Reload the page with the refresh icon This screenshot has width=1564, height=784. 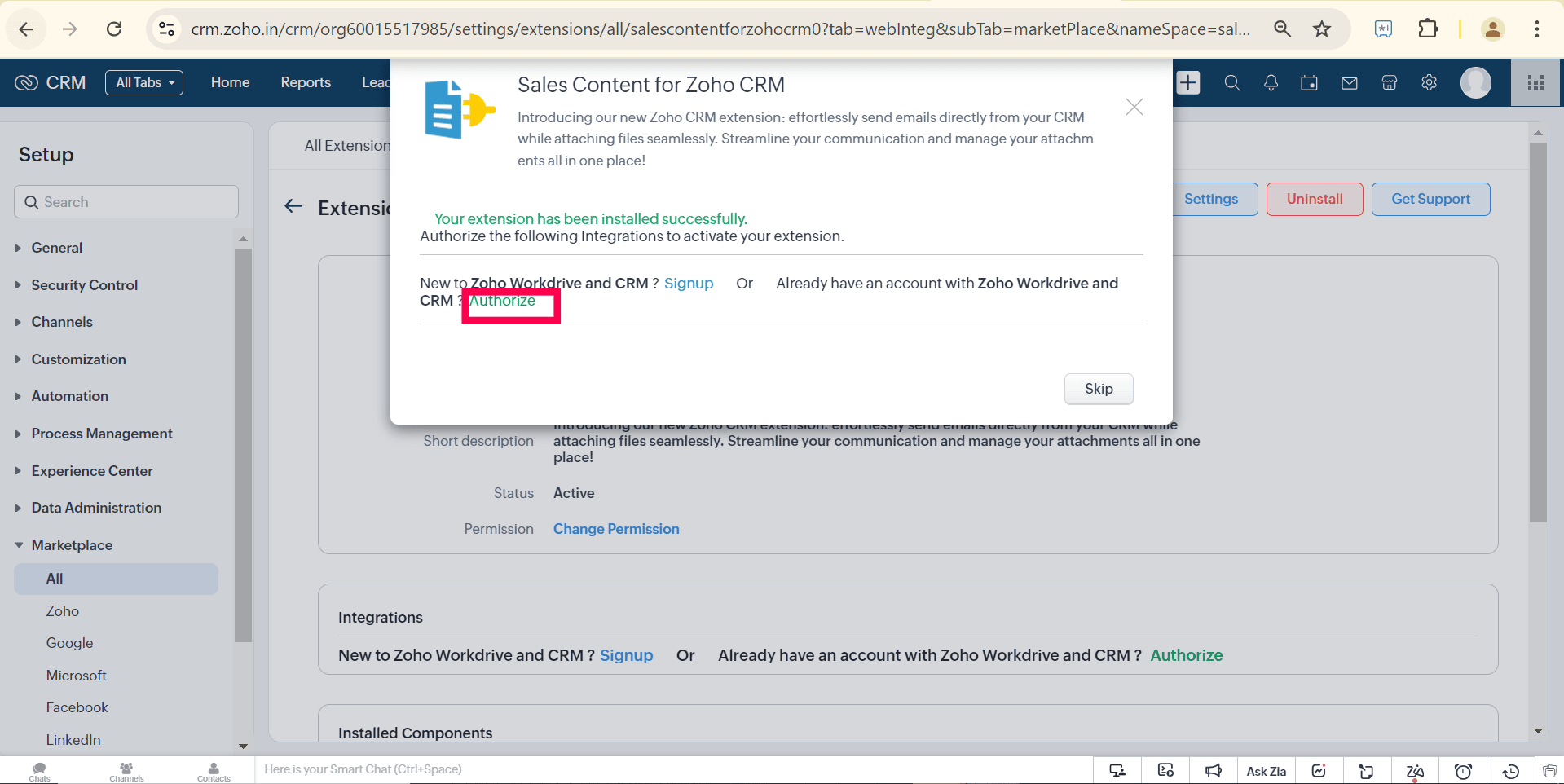click(114, 29)
